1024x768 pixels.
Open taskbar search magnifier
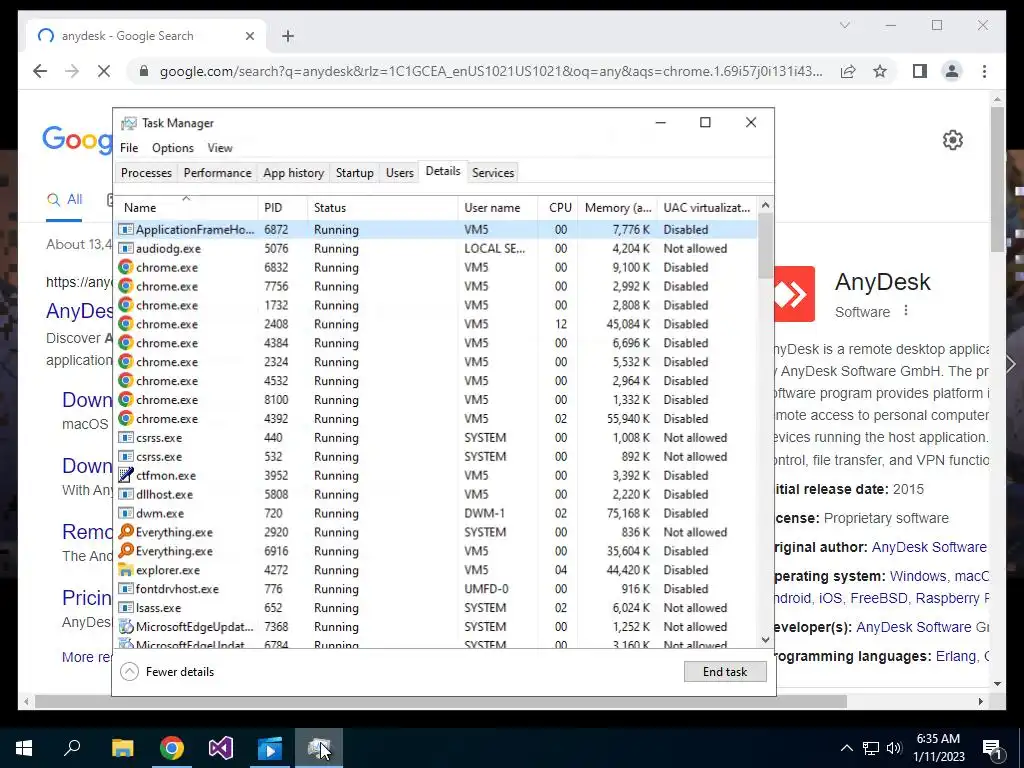(72, 748)
